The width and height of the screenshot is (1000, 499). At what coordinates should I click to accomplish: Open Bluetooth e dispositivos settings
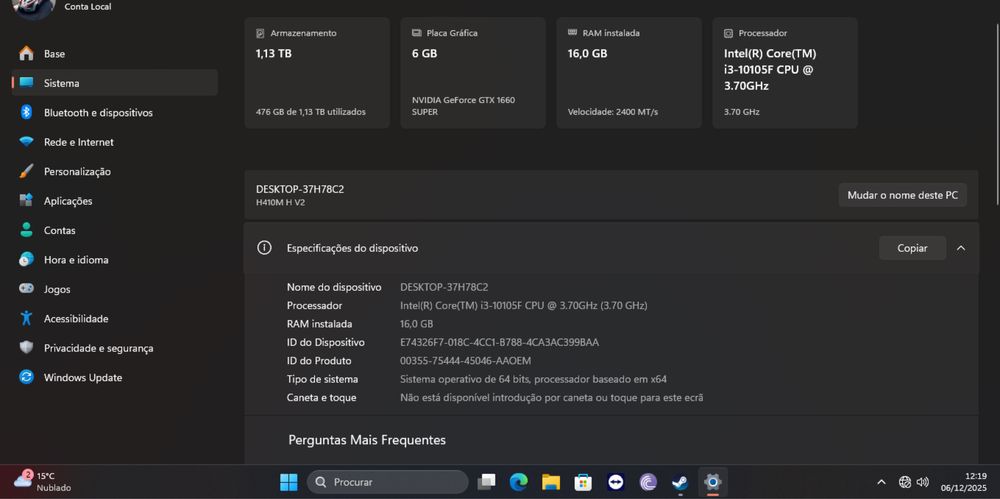(115, 112)
